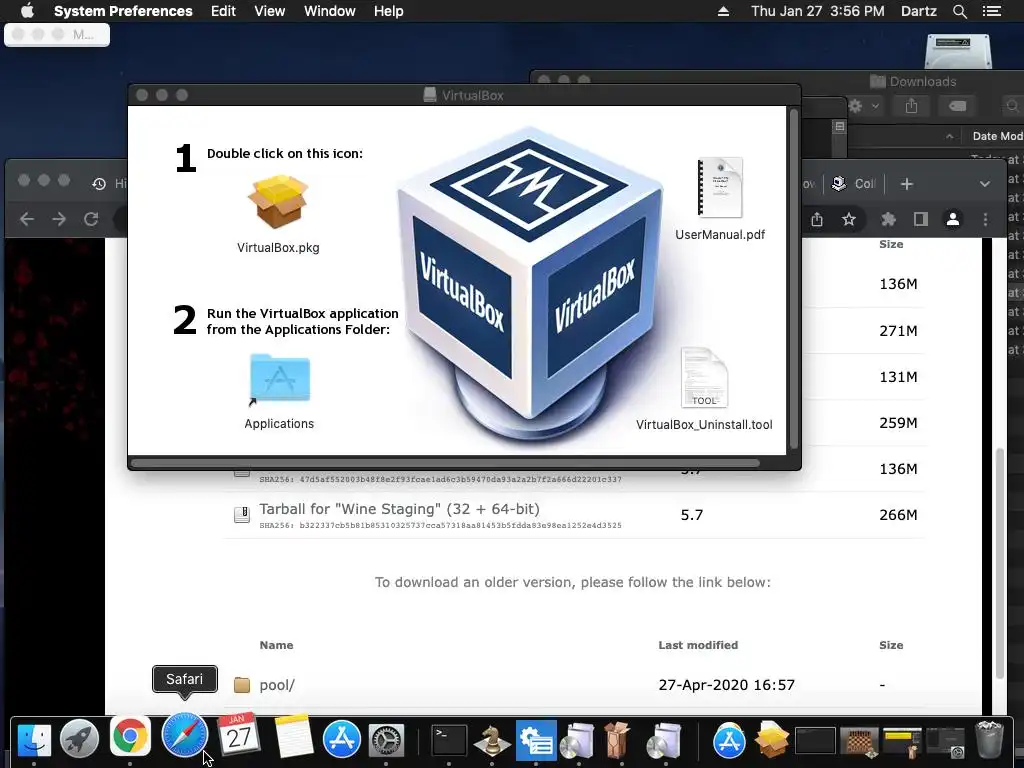
Task: Open the UserManual.pdf document icon
Action: (720, 187)
